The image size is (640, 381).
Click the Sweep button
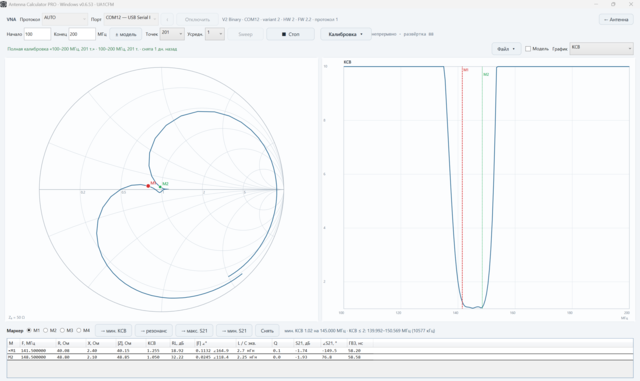point(245,34)
